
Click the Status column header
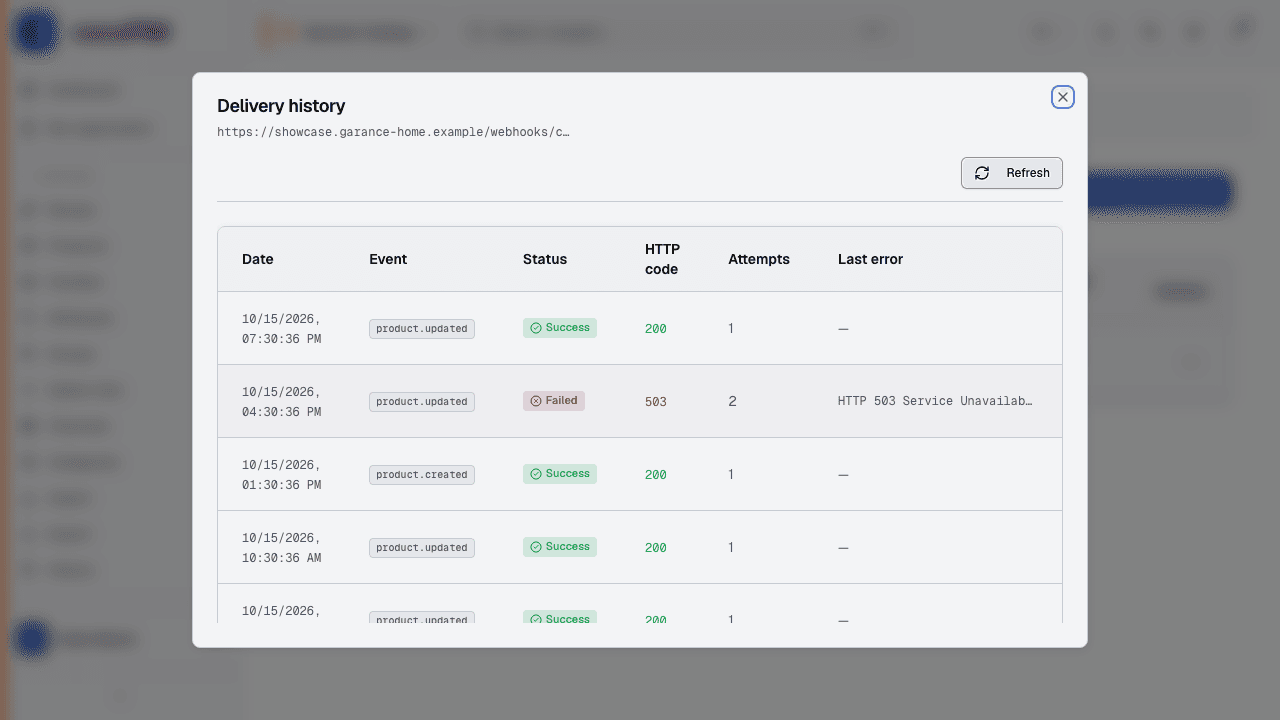coord(545,259)
